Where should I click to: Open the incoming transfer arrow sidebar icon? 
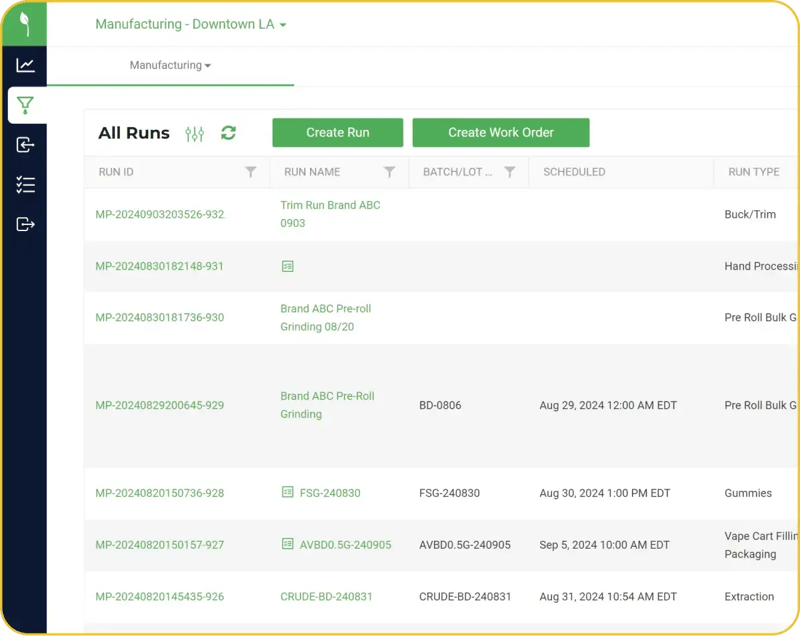25,145
